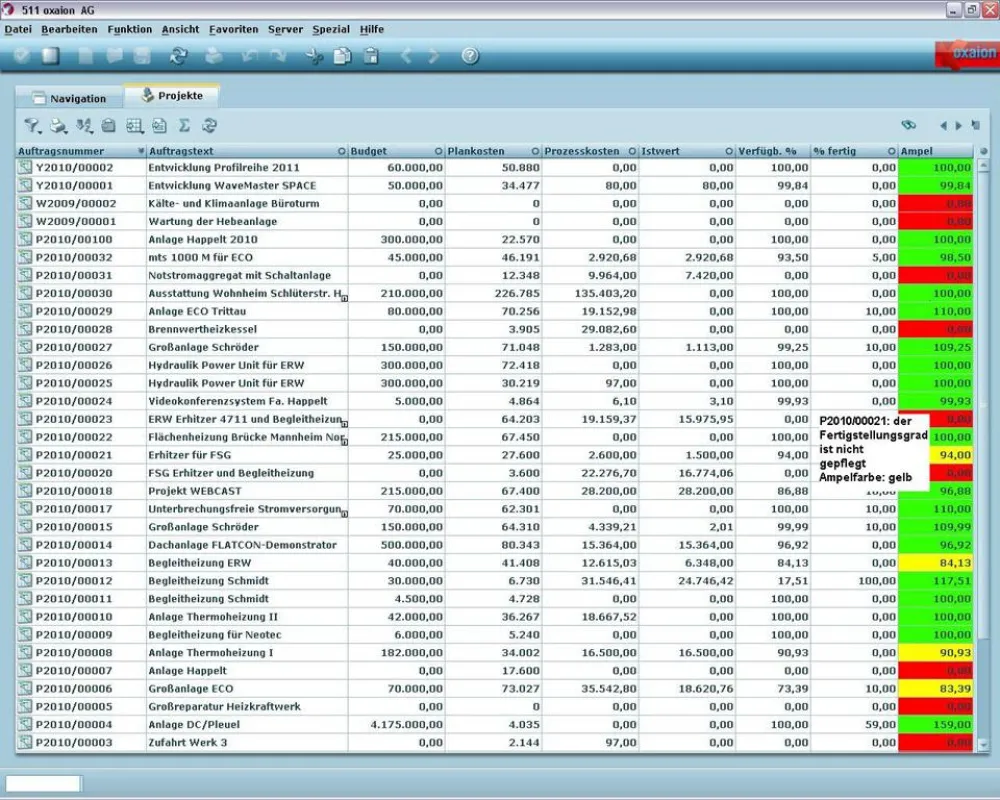Image resolution: width=1000 pixels, height=800 pixels.
Task: Click the clipboard paste icon
Action: (371, 56)
